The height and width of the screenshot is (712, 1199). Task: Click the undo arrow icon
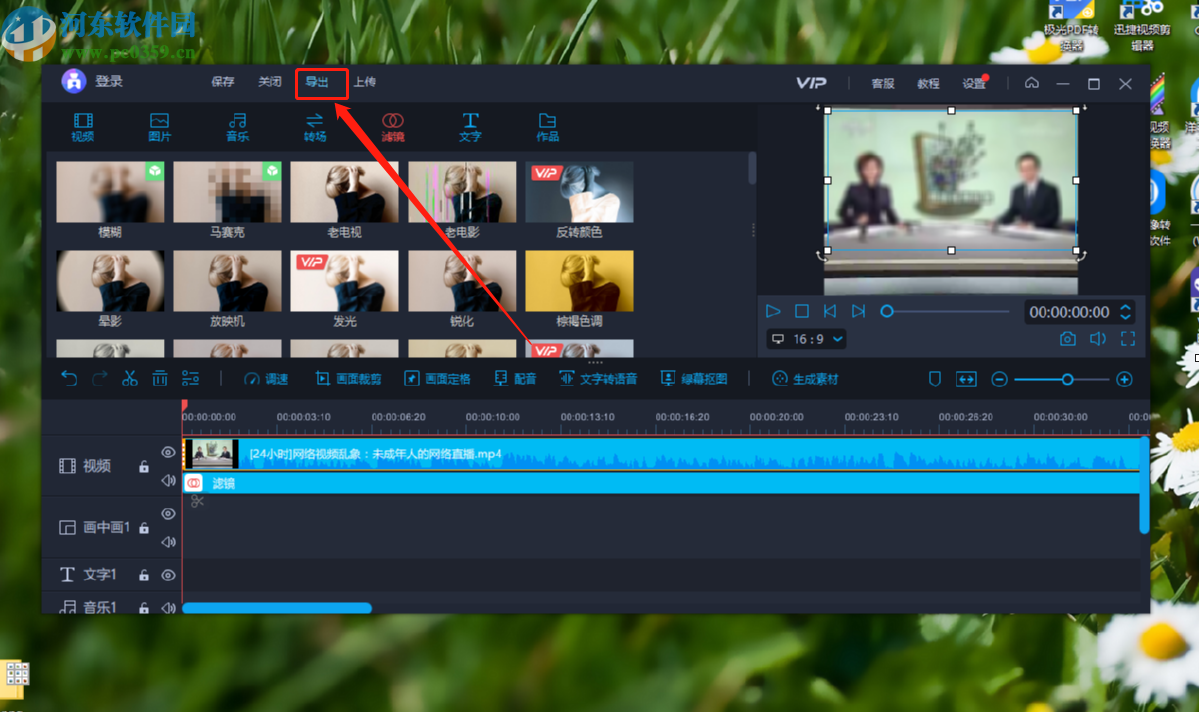[x=69, y=379]
